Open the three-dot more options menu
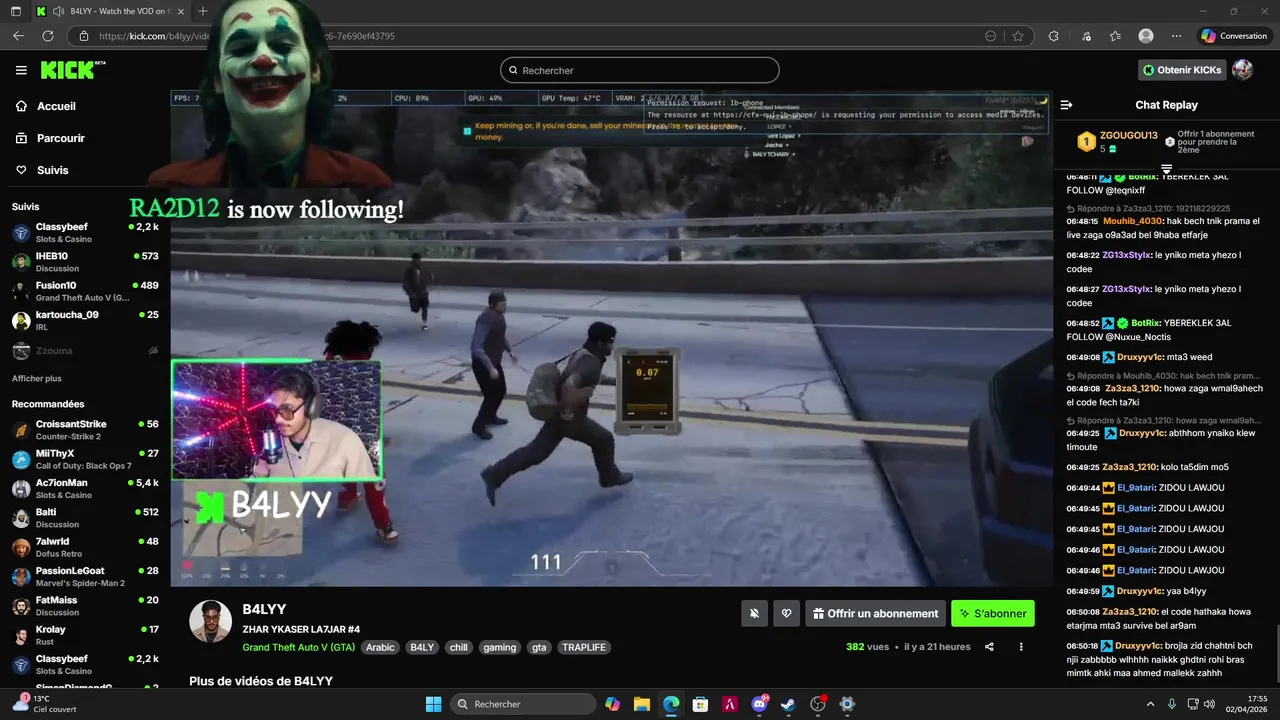The image size is (1280, 720). (x=1021, y=647)
